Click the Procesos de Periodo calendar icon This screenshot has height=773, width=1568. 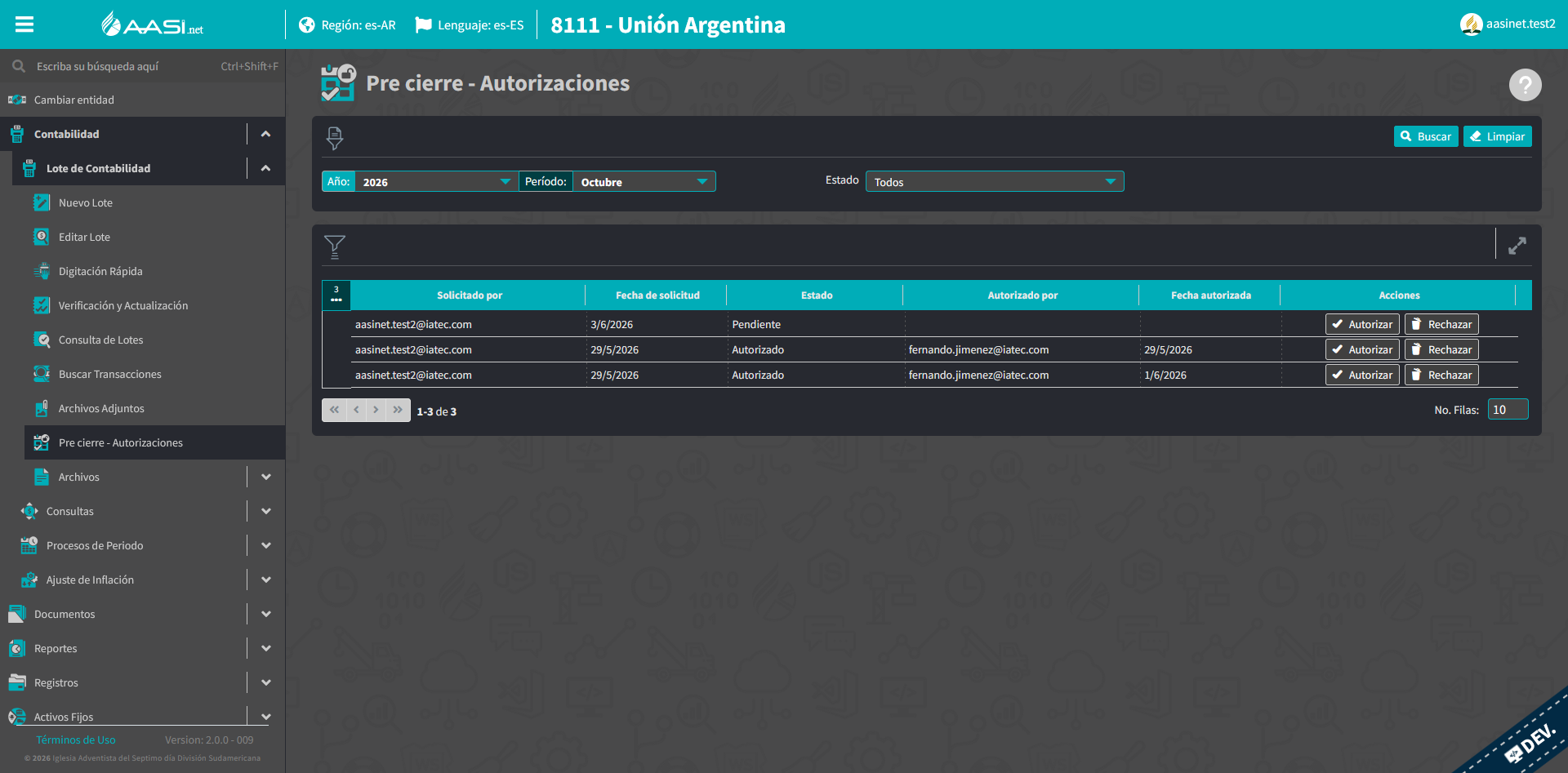tap(29, 545)
